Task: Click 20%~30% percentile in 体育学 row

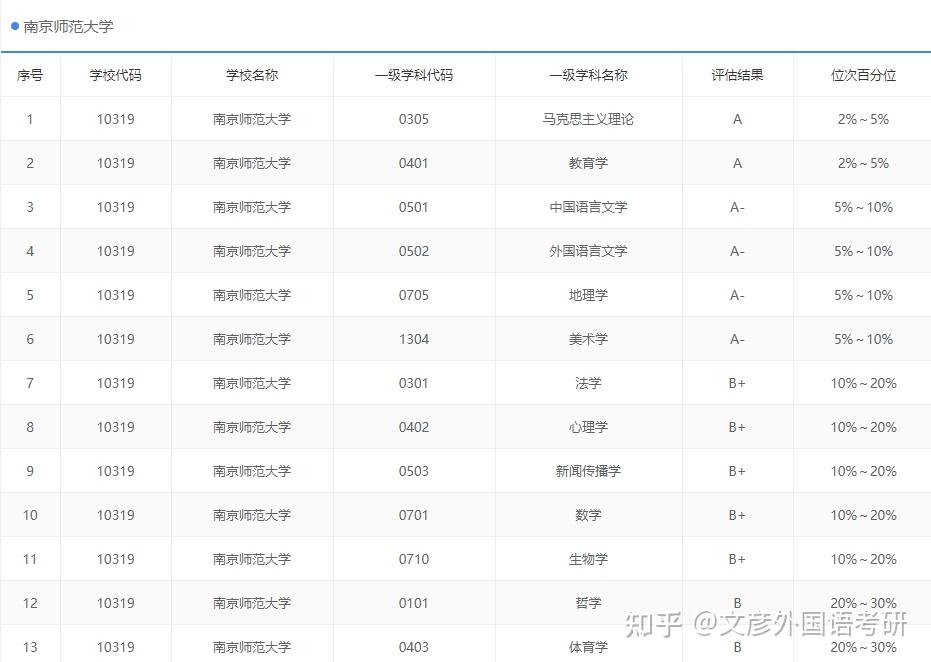Action: click(x=863, y=647)
